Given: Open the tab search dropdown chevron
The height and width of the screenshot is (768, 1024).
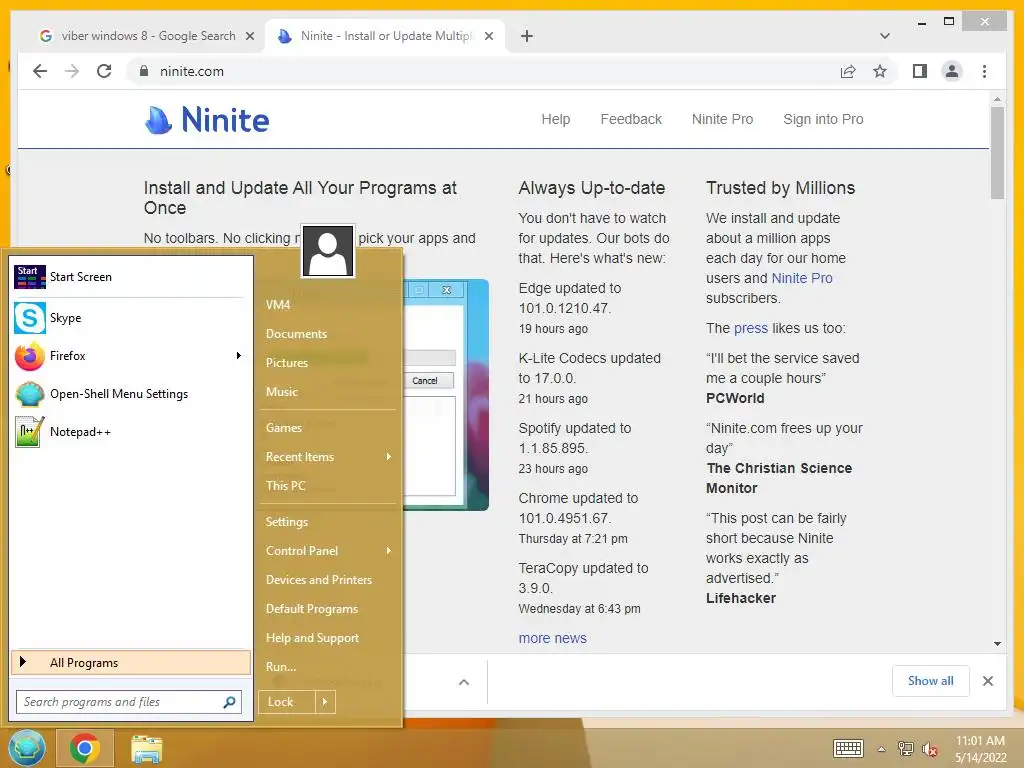Looking at the screenshot, I should tap(884, 36).
